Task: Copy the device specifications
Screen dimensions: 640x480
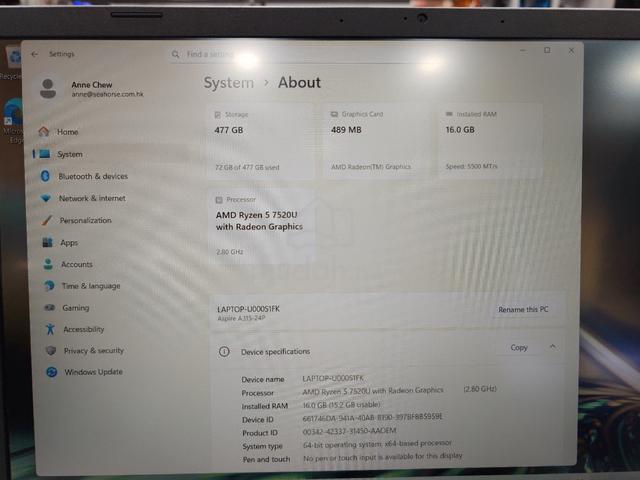Action: click(519, 348)
